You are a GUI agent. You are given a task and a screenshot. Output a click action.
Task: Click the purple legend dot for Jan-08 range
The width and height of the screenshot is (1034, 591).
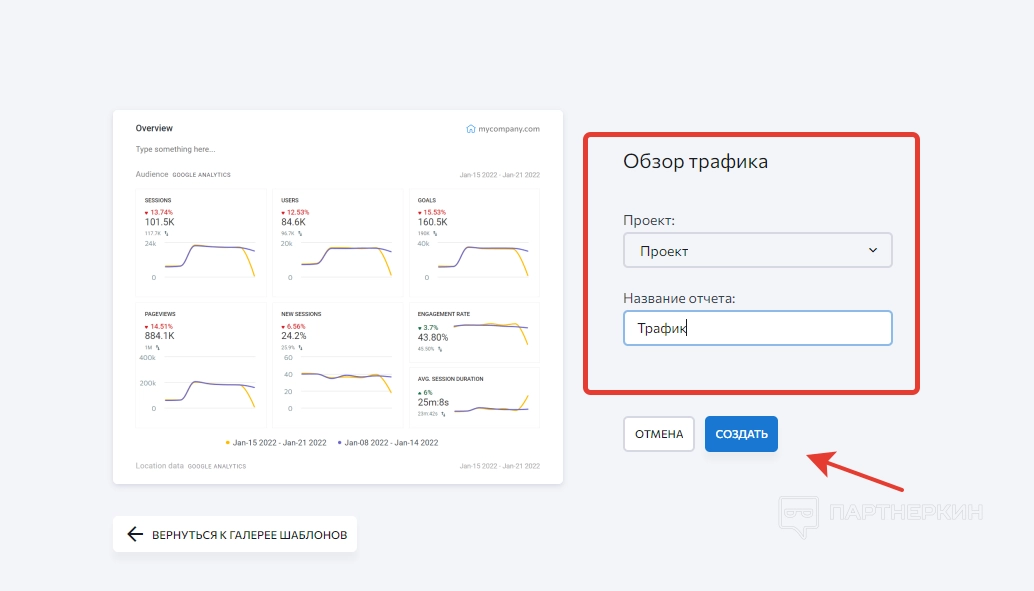(340, 442)
